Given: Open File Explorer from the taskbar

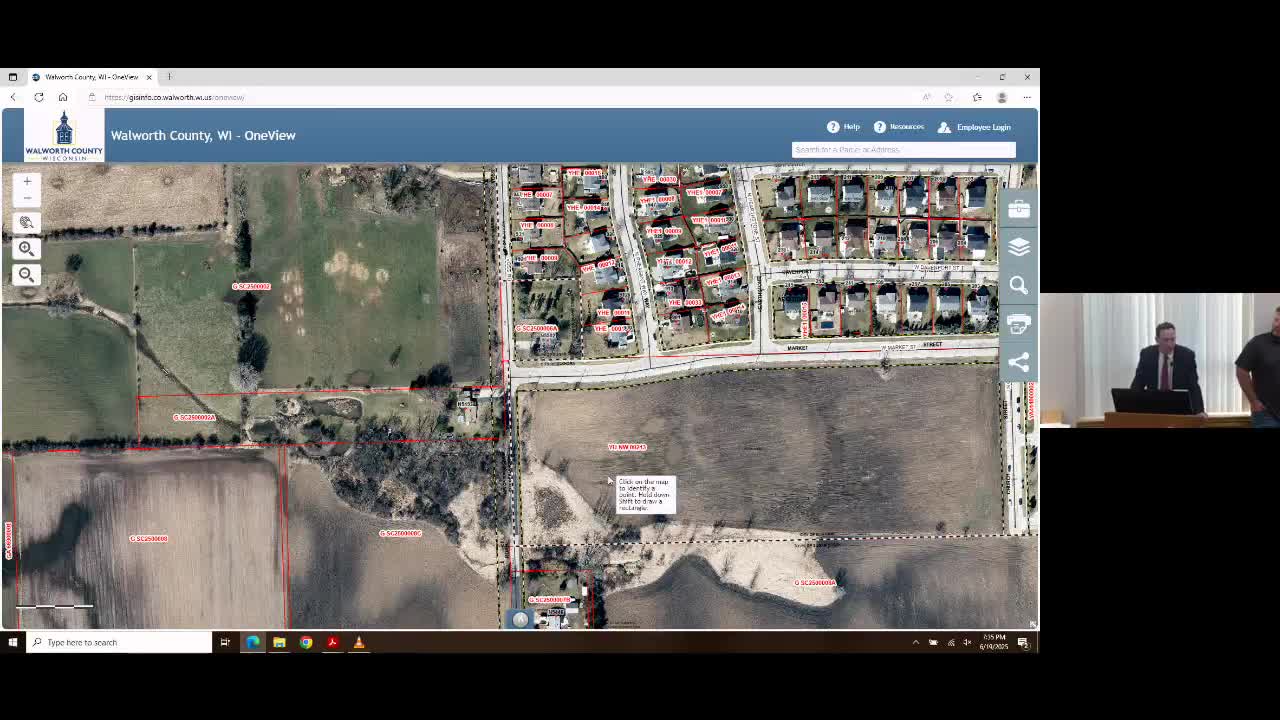Looking at the screenshot, I should (x=279, y=642).
